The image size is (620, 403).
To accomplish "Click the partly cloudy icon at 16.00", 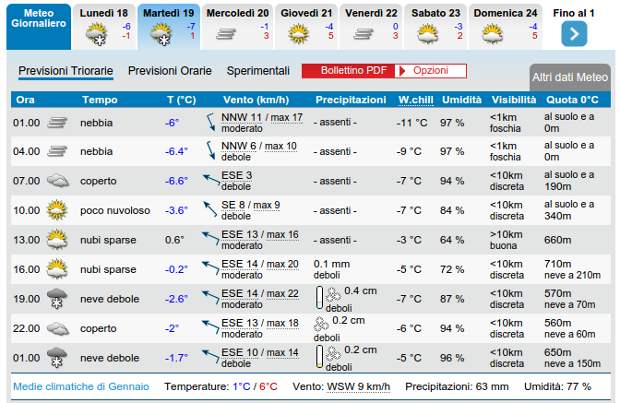I will pyautogui.click(x=58, y=269).
